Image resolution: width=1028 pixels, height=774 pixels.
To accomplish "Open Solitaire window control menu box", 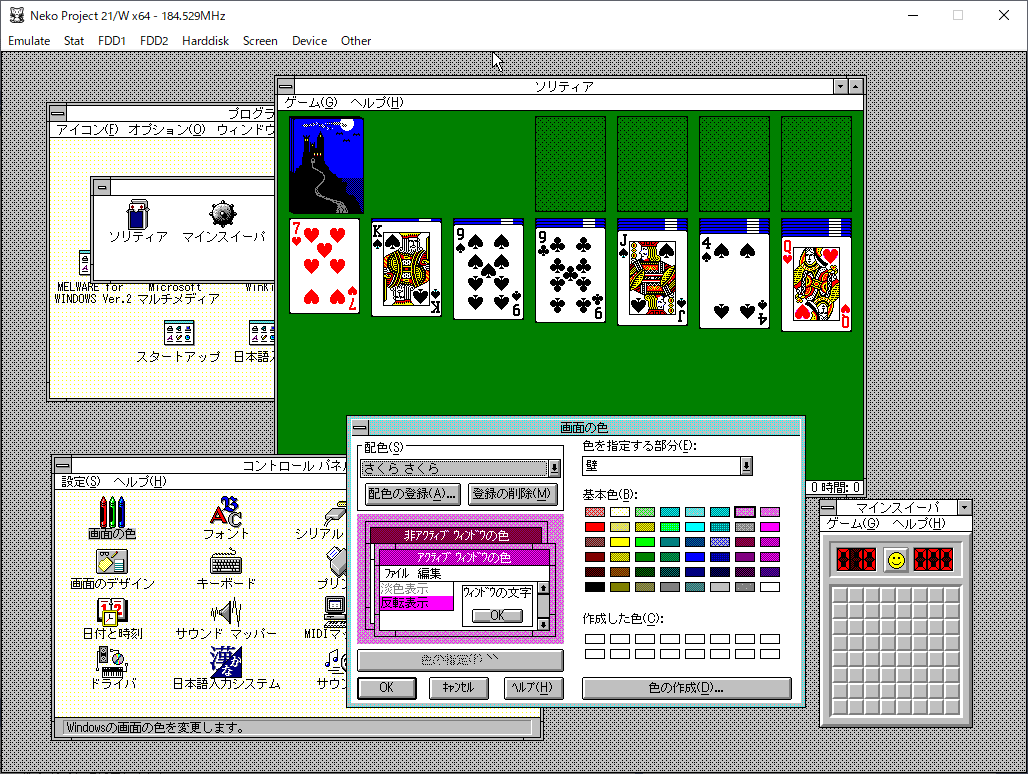I will pyautogui.click(x=285, y=86).
